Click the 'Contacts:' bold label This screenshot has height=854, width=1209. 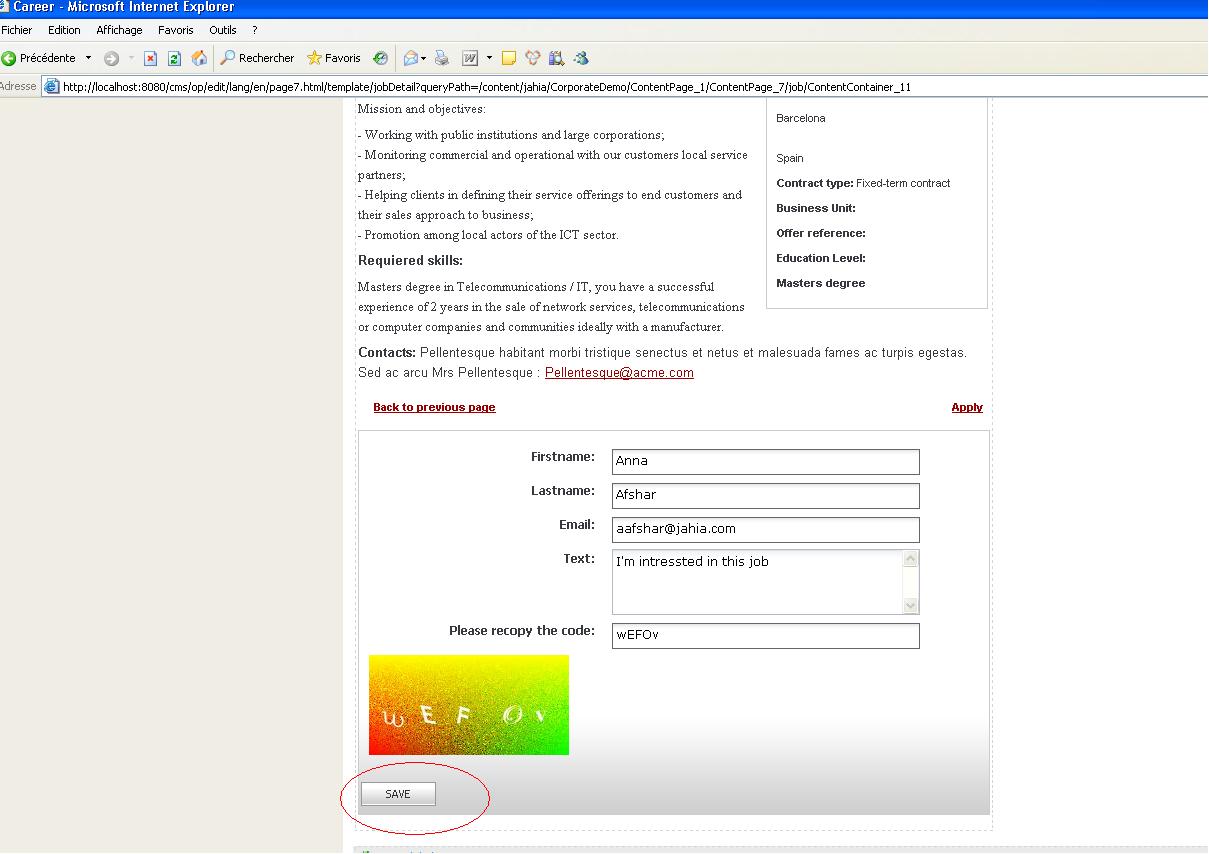pyautogui.click(x=387, y=353)
